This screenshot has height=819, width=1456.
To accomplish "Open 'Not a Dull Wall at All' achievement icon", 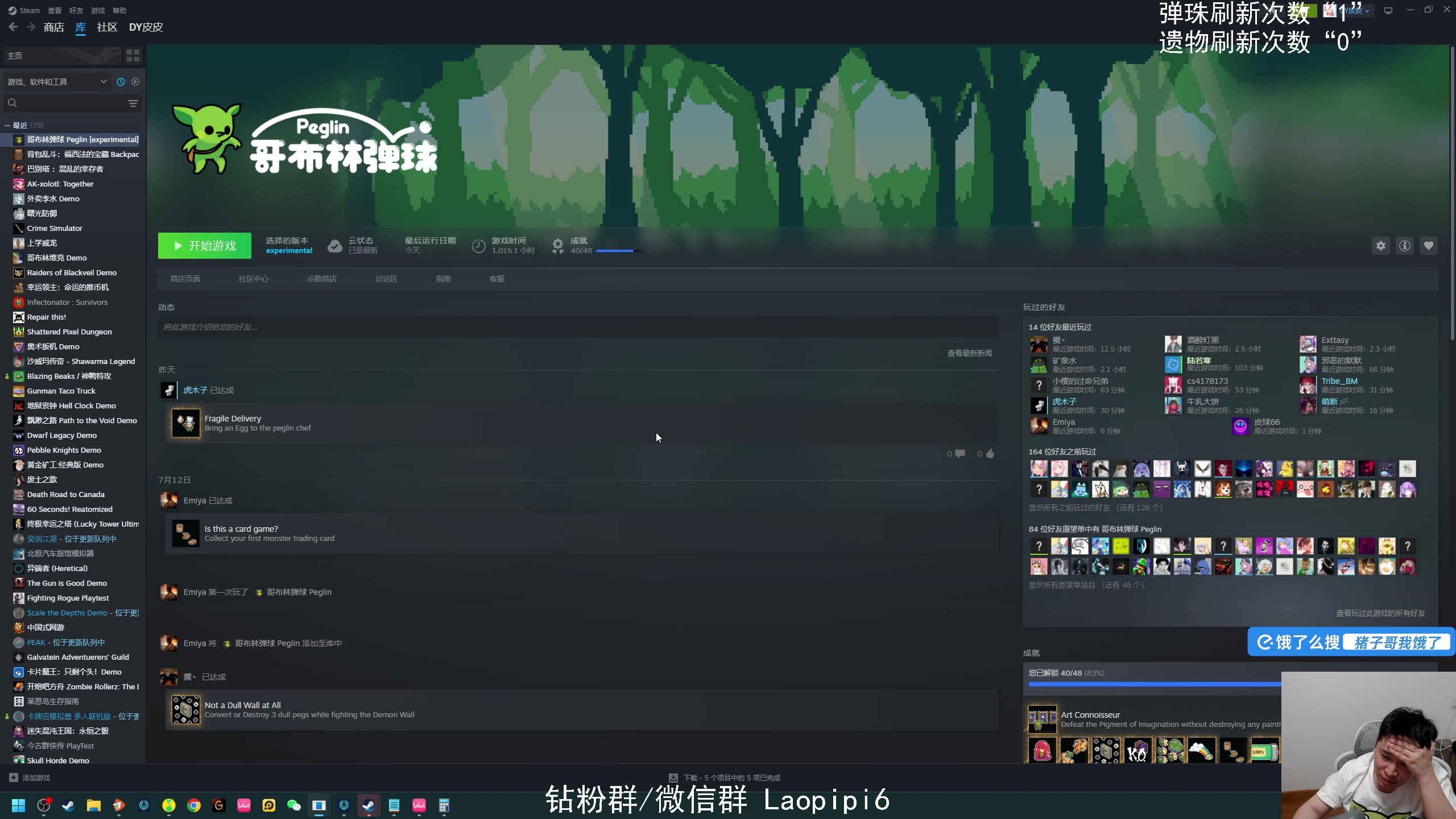I will point(186,710).
